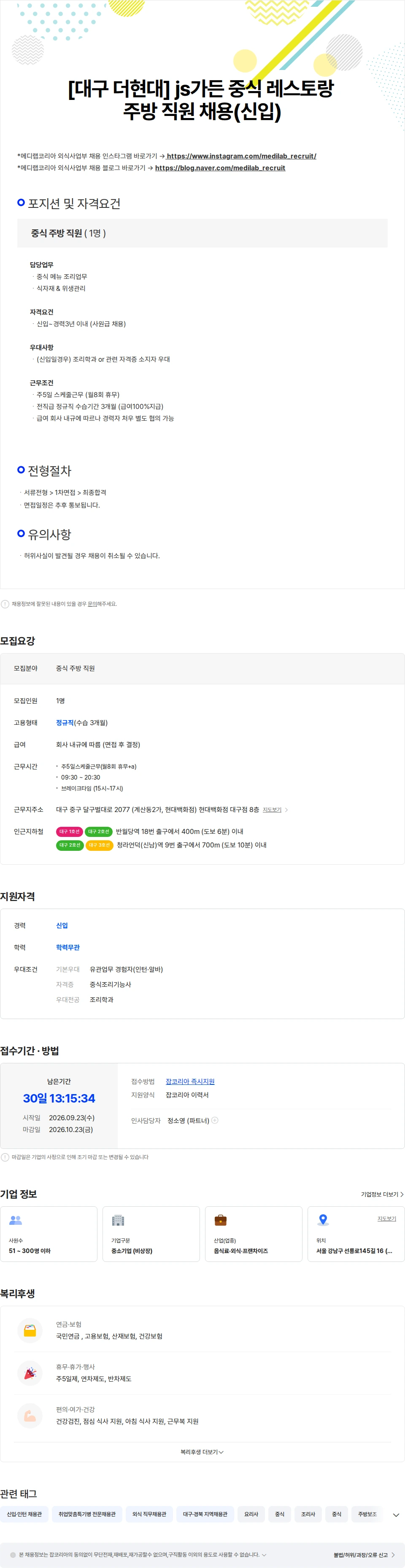Expand recruiter info plus icon beside 정소영
Screen dimensions: 405x1568
[x=215, y=1120]
